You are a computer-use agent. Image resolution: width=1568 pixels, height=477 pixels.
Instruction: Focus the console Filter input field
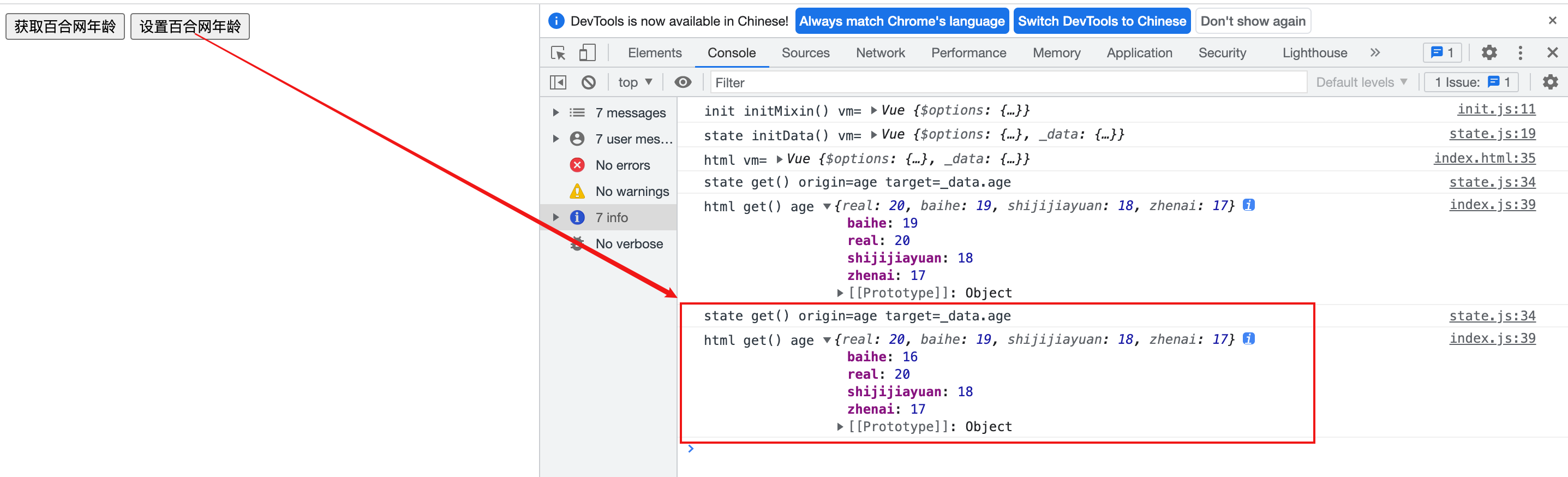point(1008,82)
